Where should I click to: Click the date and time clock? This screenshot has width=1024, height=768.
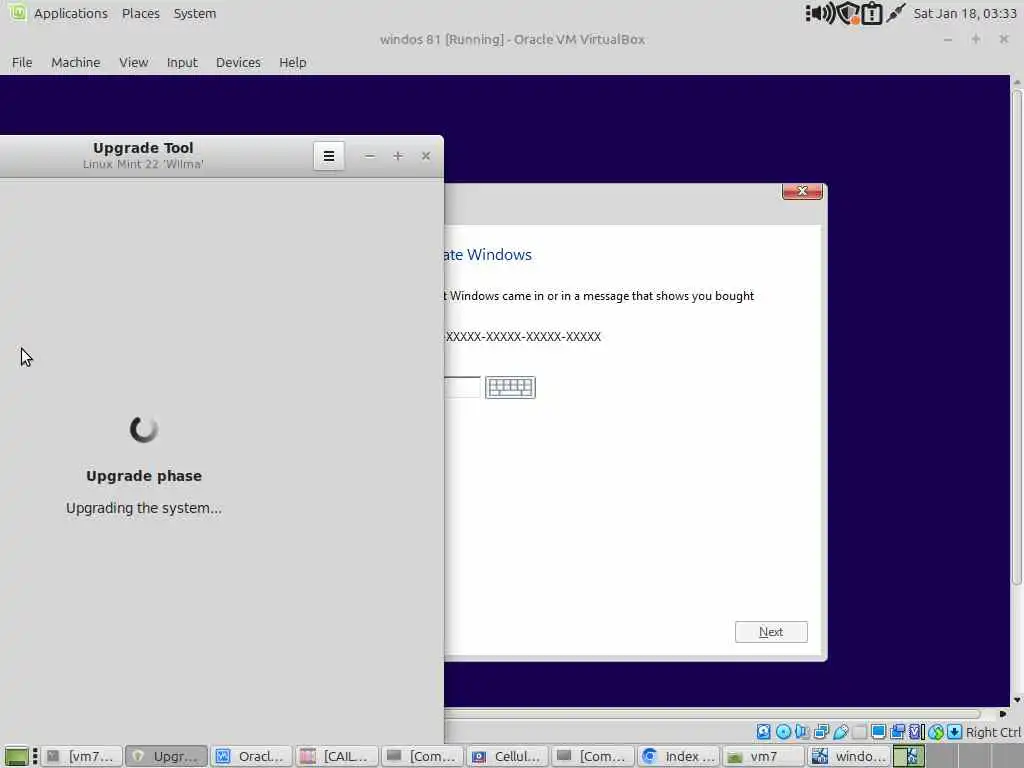(x=965, y=13)
